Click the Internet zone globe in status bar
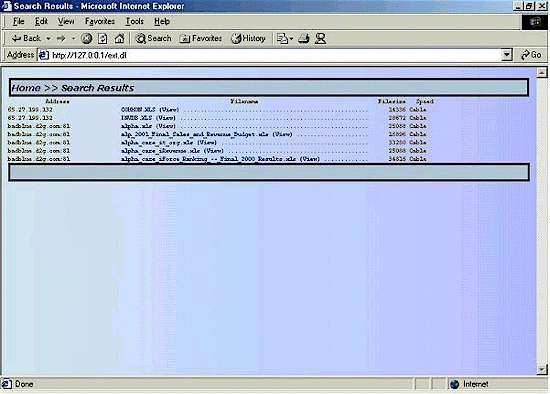 click(x=455, y=384)
